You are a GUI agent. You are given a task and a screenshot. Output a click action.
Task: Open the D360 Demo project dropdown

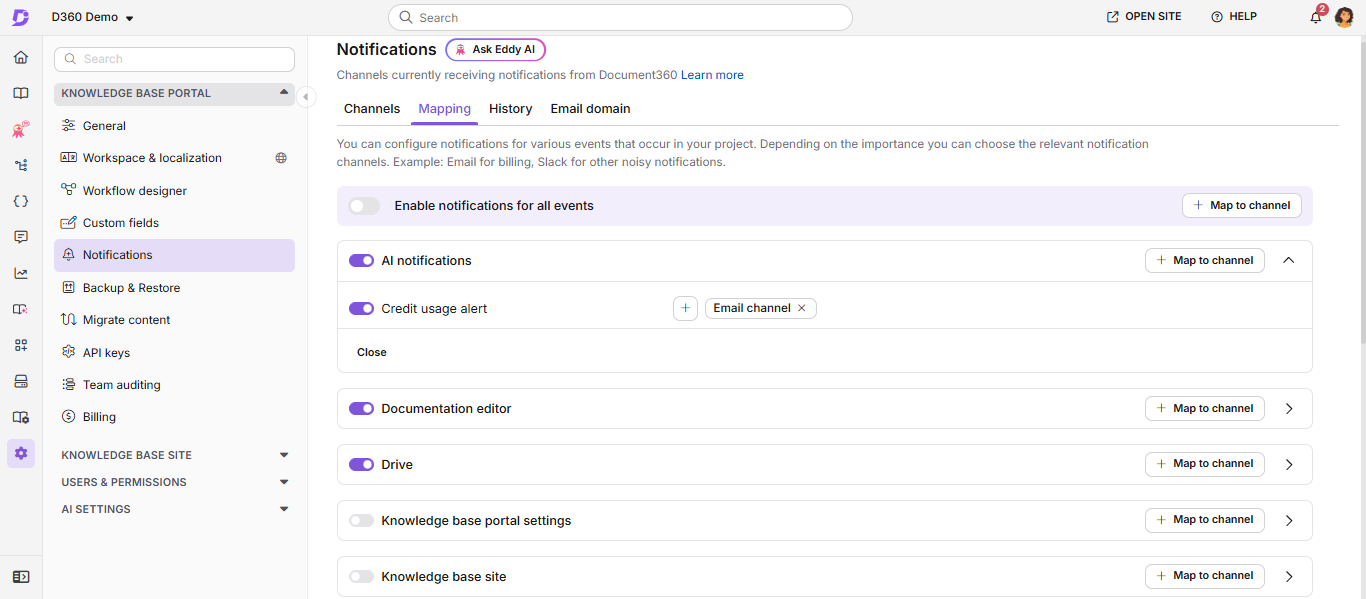[x=92, y=17]
